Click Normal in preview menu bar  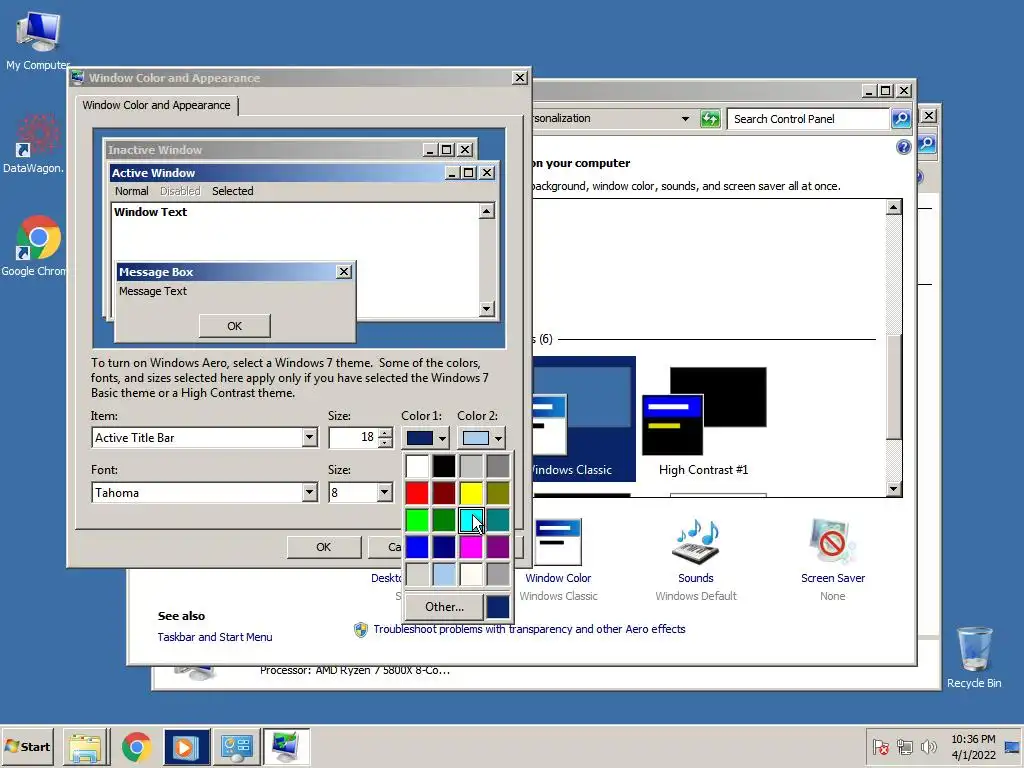(x=131, y=191)
